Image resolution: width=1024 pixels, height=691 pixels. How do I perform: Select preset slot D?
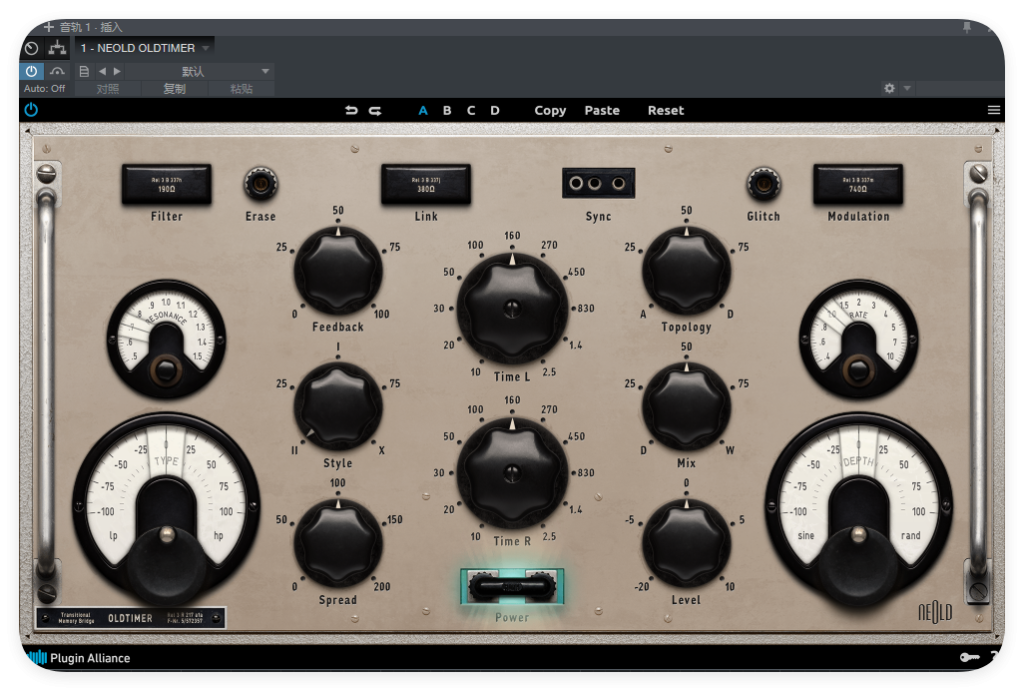click(495, 110)
